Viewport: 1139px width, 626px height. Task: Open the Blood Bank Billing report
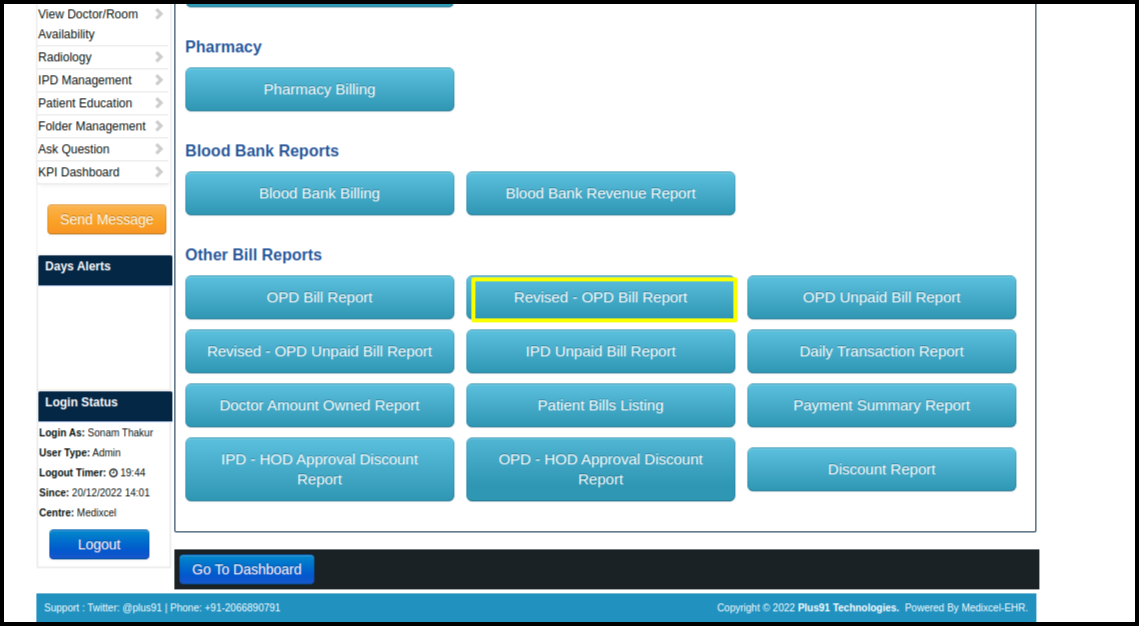pos(319,193)
